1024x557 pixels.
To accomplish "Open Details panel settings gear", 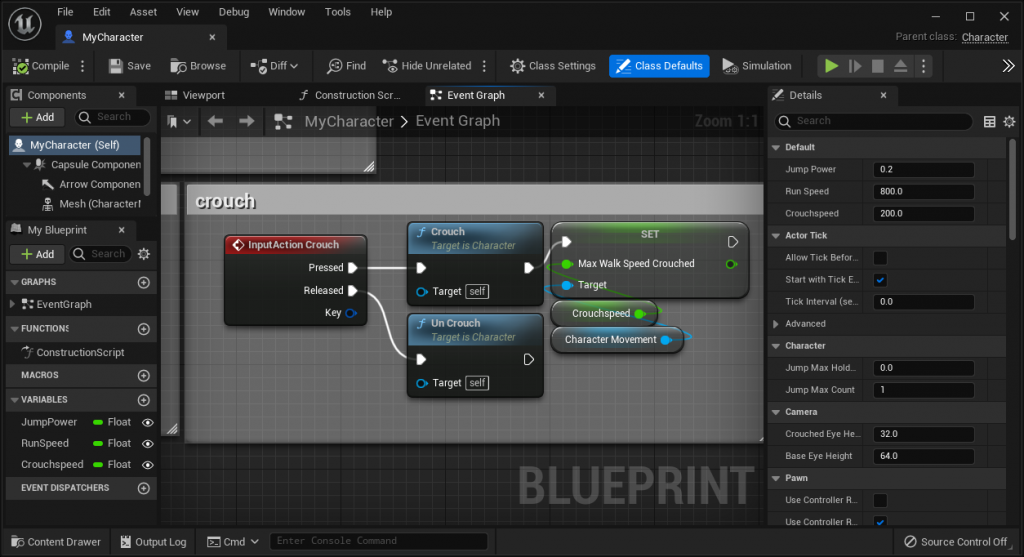I will coord(1009,121).
